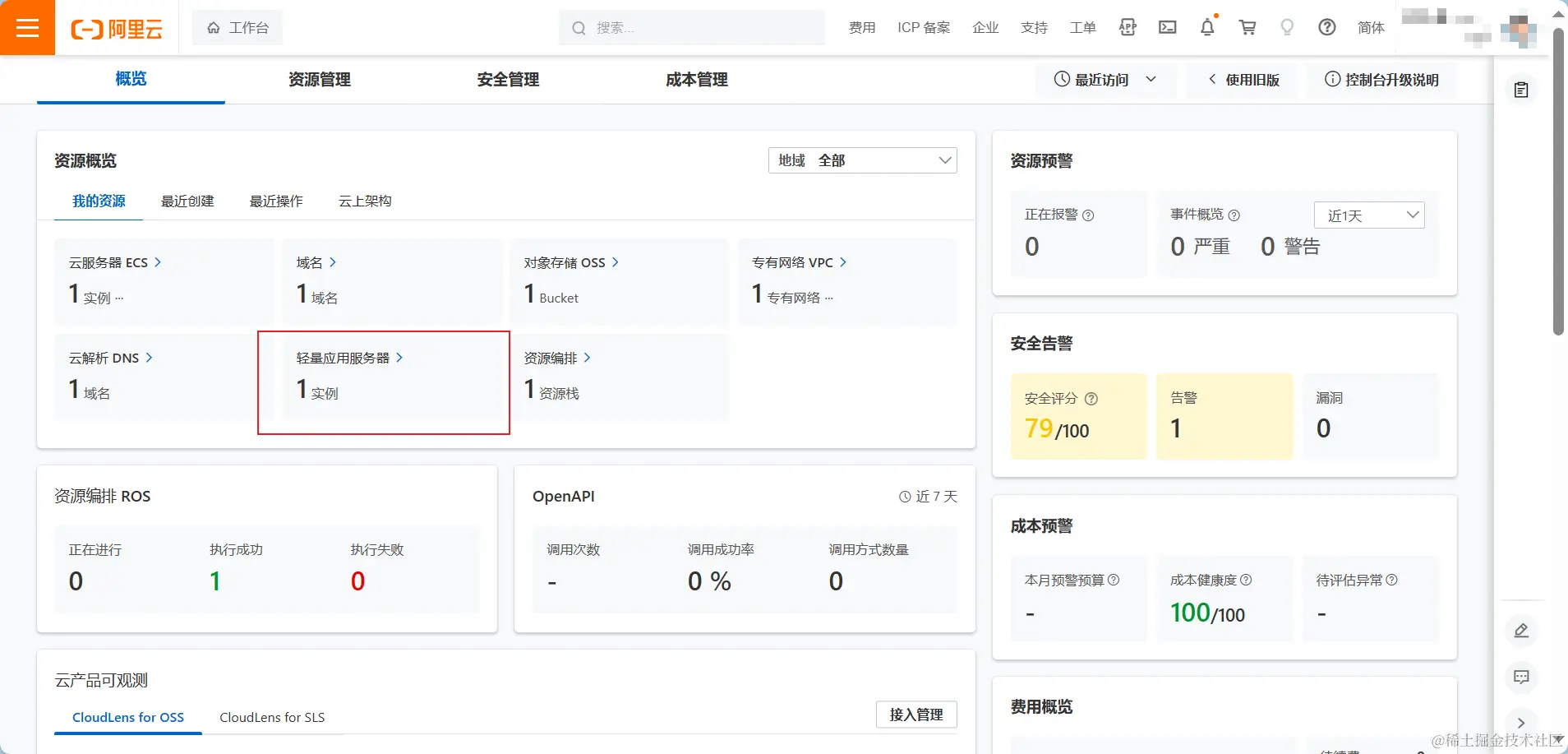Switch to 资源管理 tab
The image size is (1568, 754).
[319, 80]
